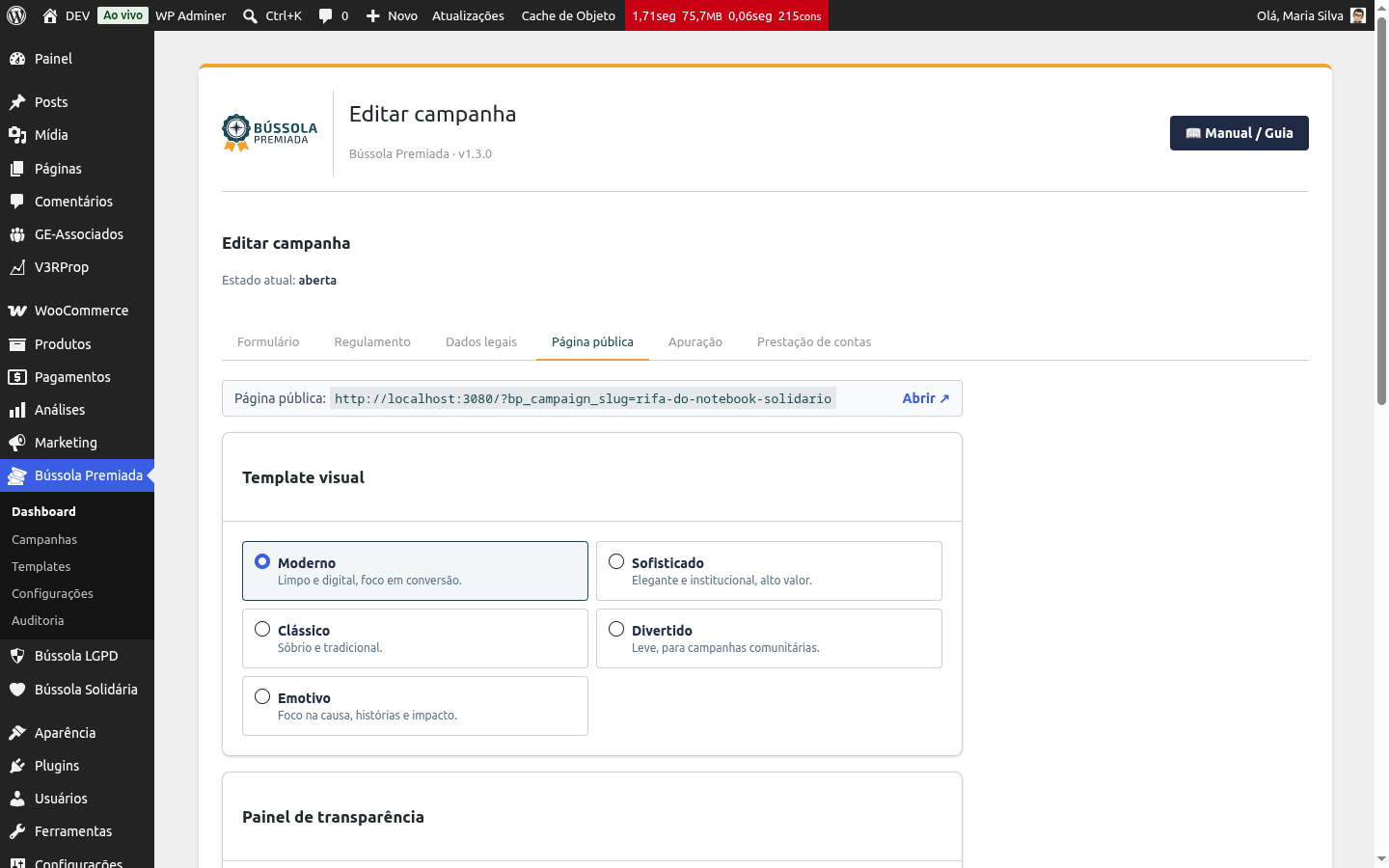Open Templates submenu item
The image size is (1389, 868).
click(41, 567)
